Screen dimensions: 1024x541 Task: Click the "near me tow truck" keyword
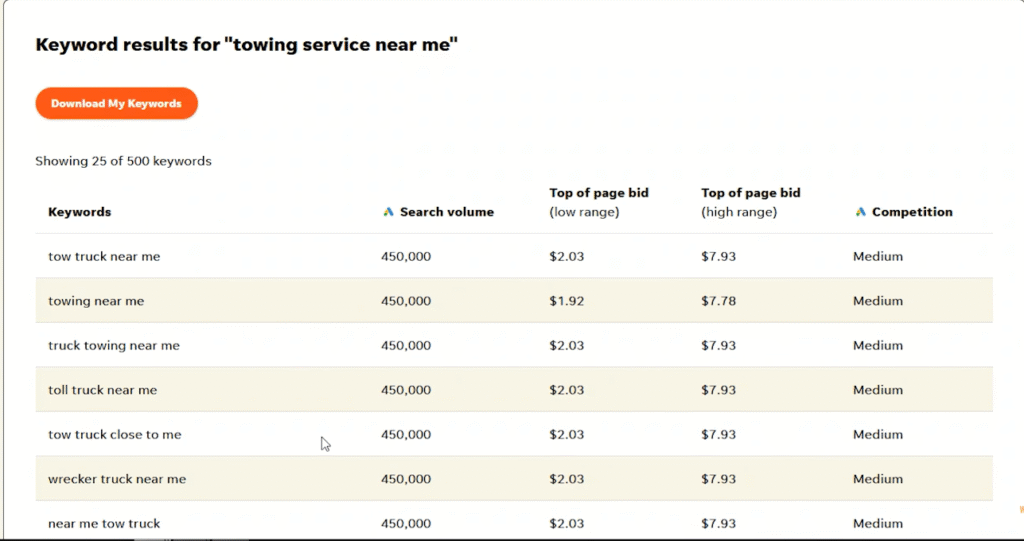(104, 523)
